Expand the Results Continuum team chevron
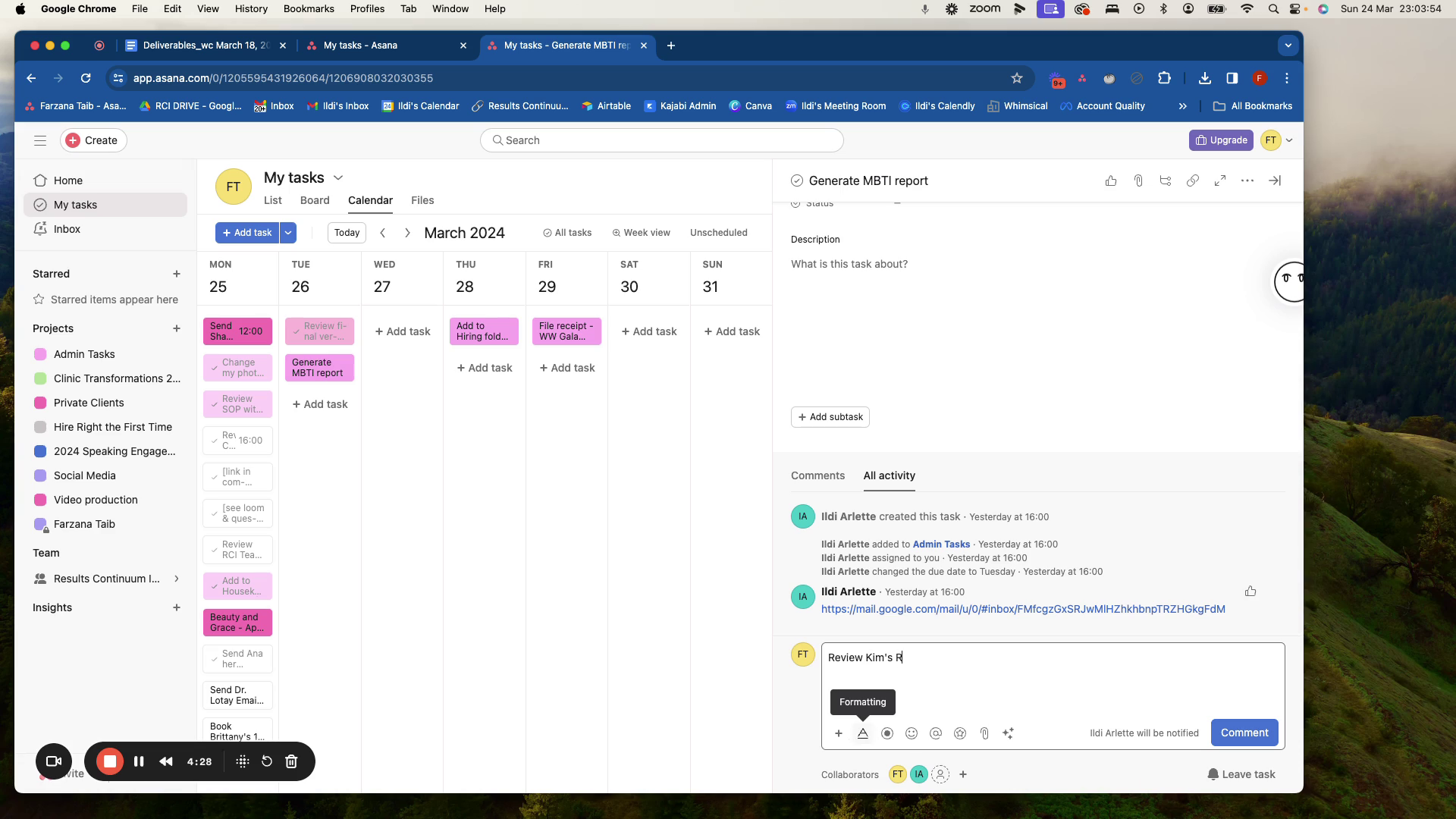This screenshot has width=1456, height=819. tap(177, 579)
